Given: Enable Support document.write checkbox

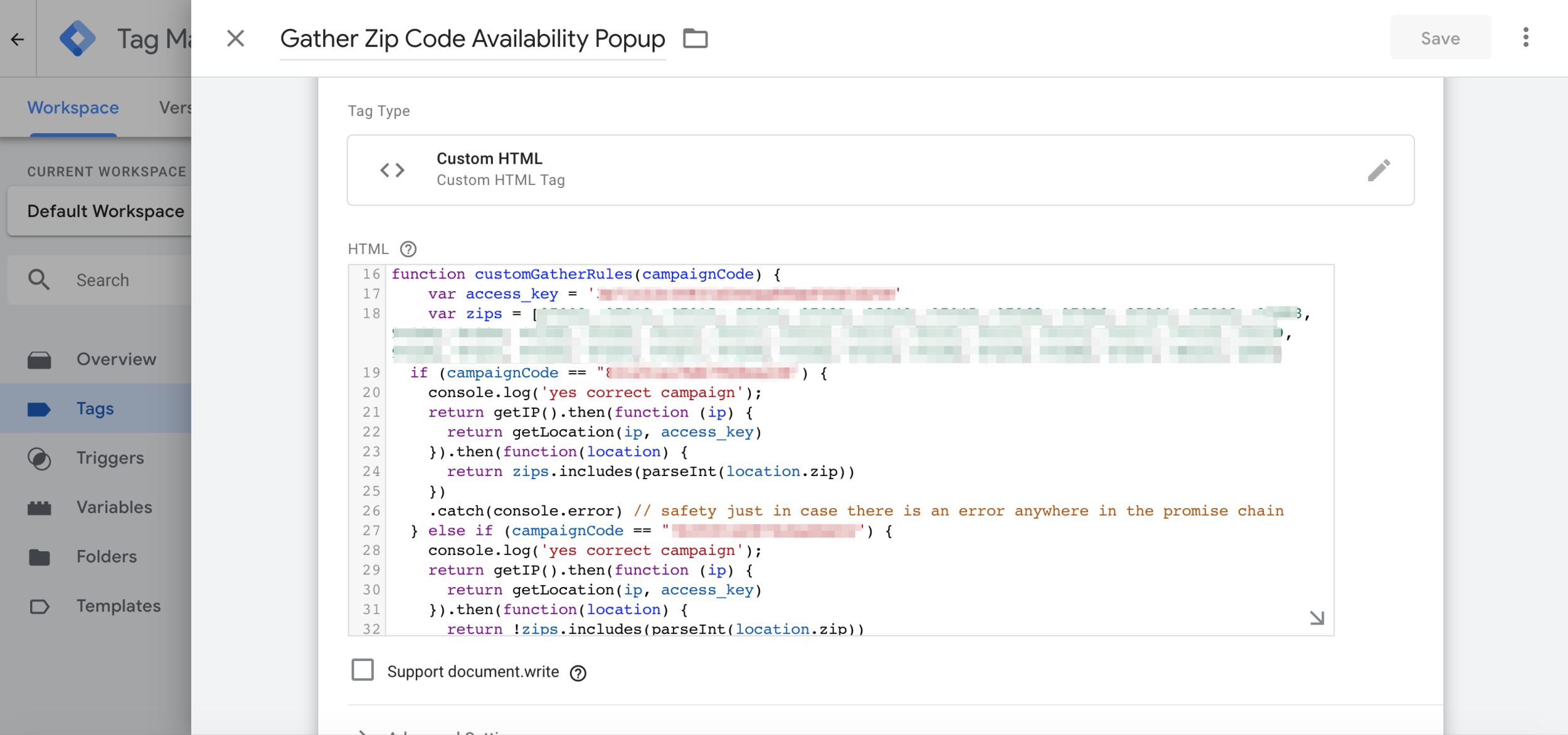Looking at the screenshot, I should (x=363, y=670).
